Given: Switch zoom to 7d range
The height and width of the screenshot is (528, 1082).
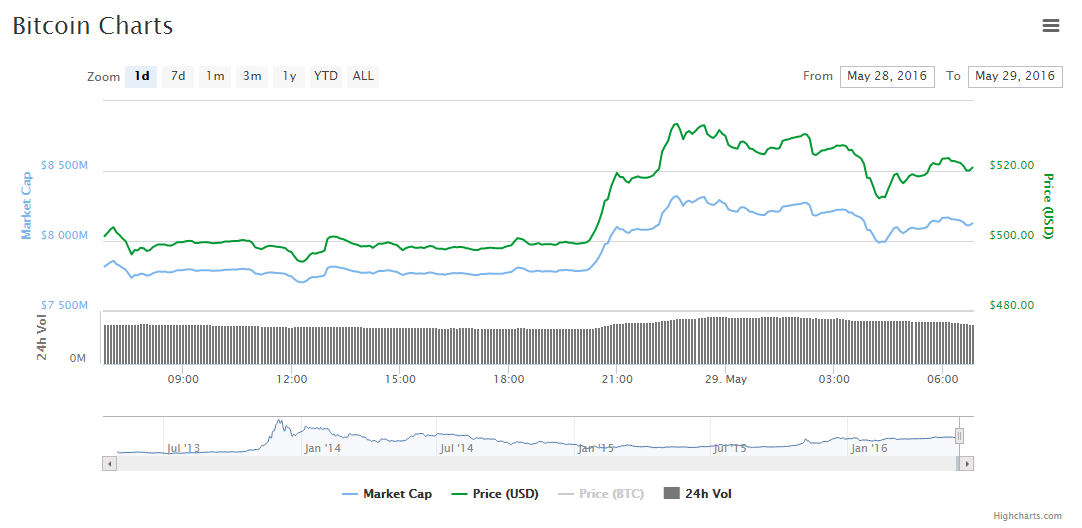Looking at the screenshot, I should click(178, 76).
